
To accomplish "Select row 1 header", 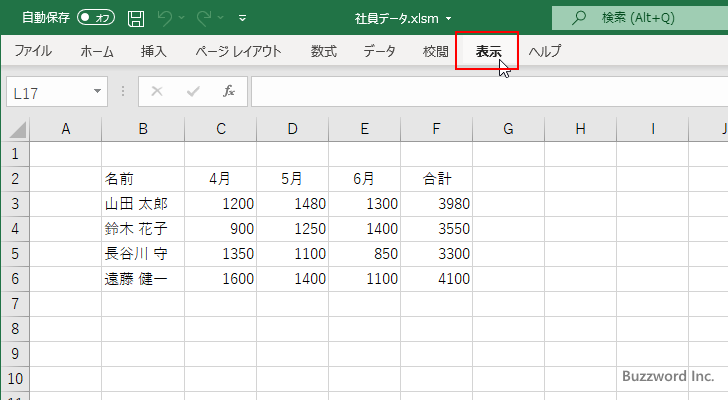I will coord(16,154).
